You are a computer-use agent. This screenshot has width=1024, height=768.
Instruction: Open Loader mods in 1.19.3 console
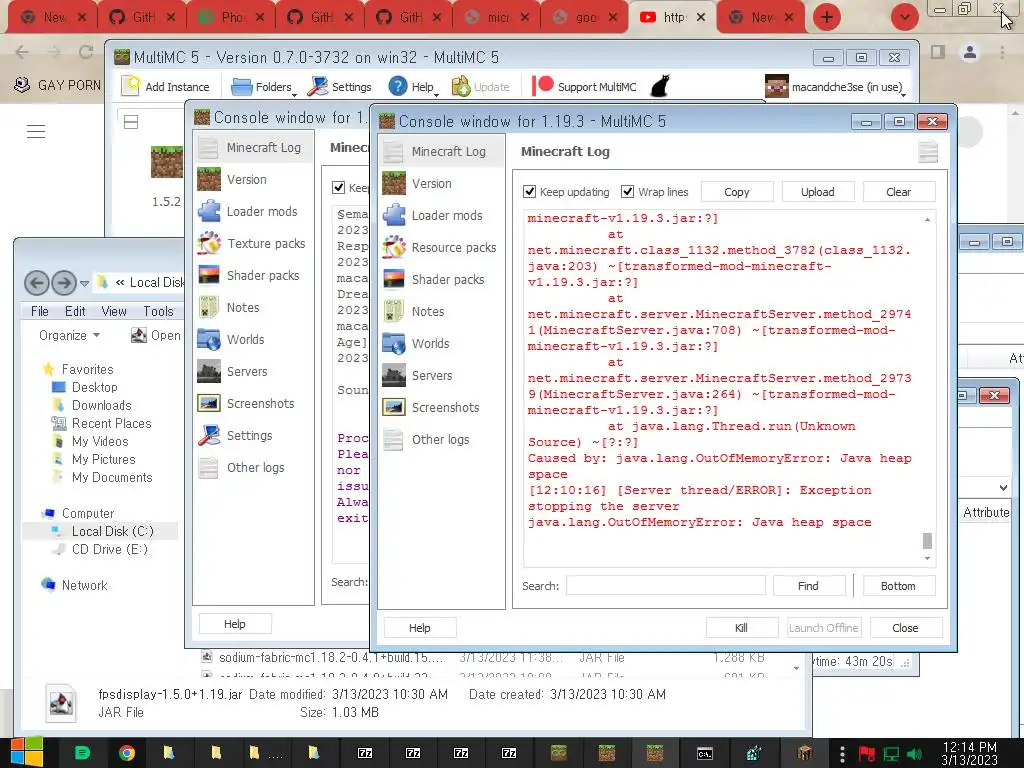(441, 216)
